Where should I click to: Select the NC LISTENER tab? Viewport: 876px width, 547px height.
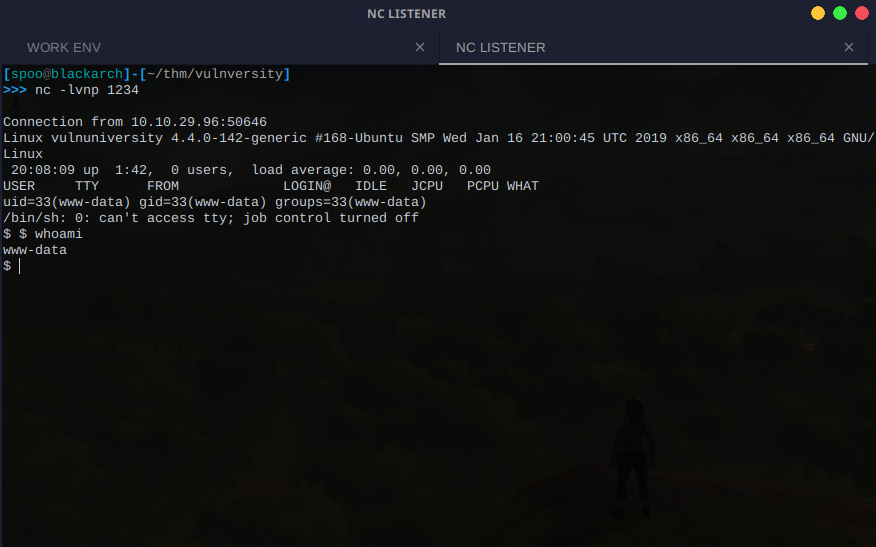653,47
